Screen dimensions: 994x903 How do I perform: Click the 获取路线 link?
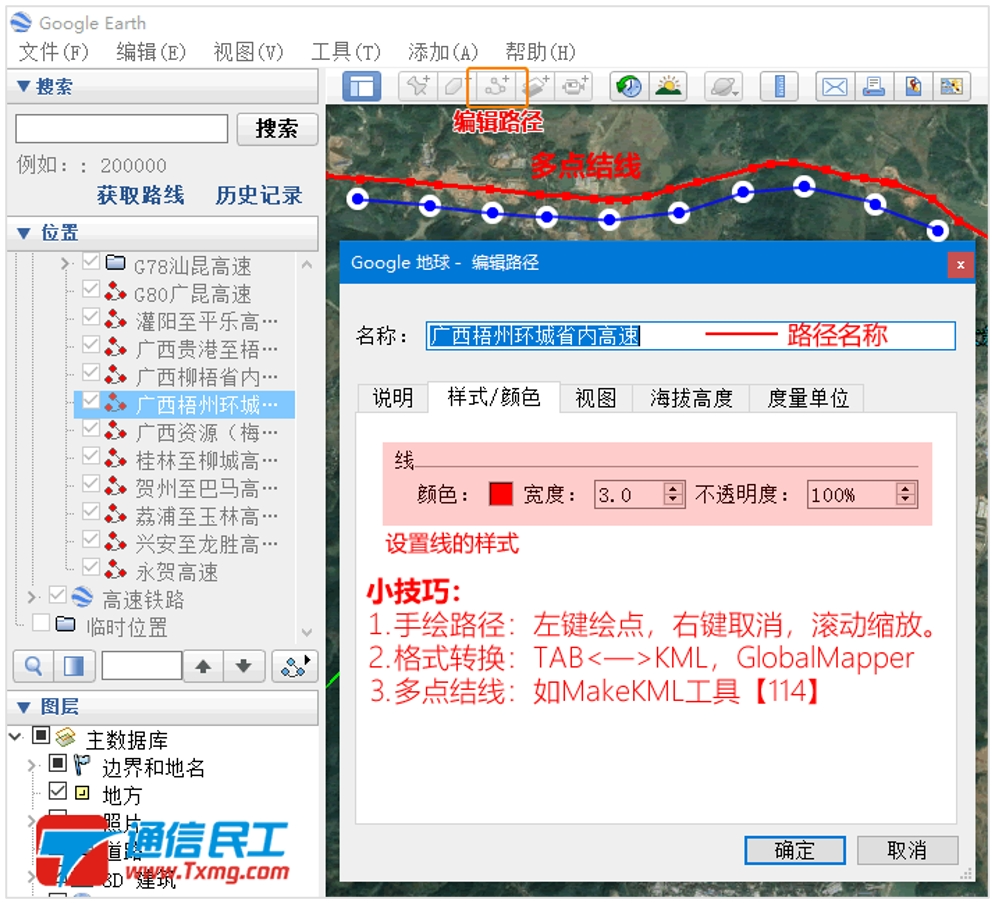pos(141,195)
